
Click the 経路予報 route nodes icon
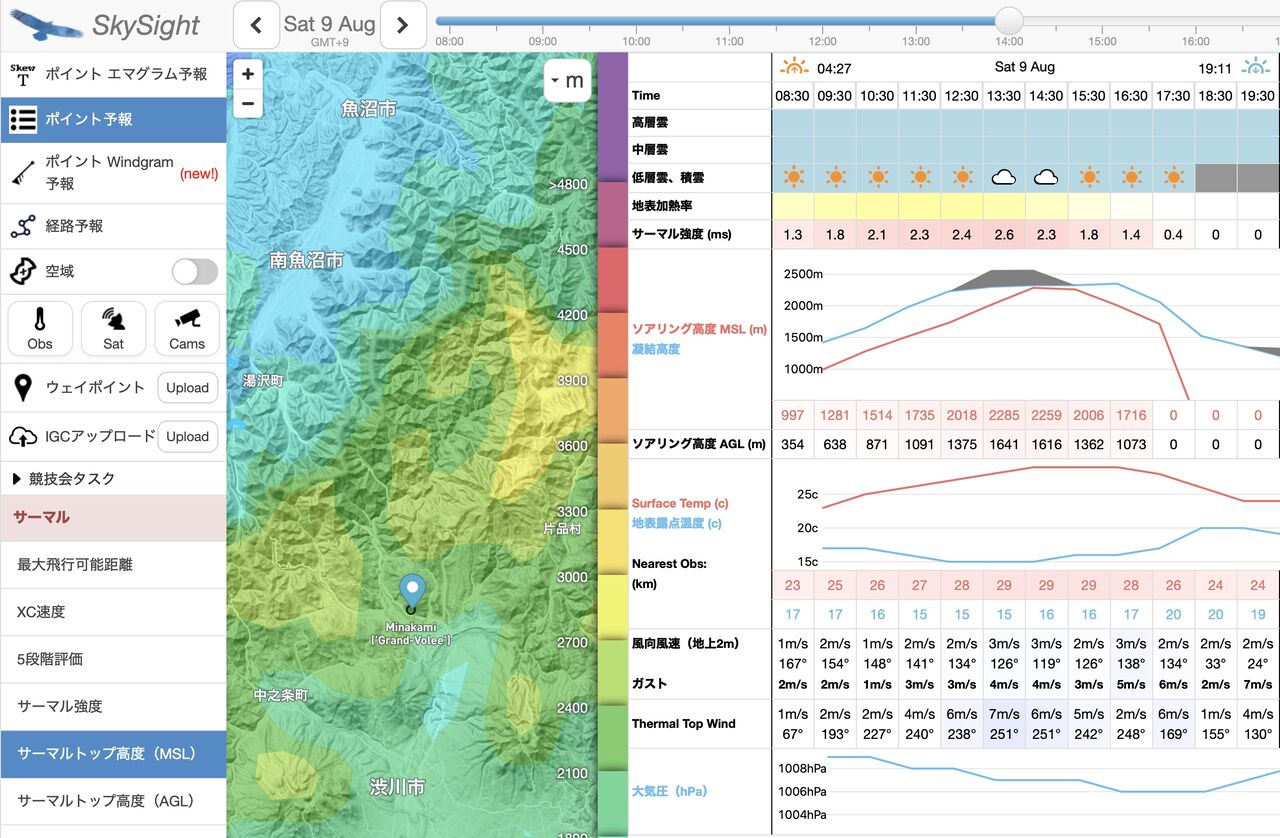click(x=23, y=227)
